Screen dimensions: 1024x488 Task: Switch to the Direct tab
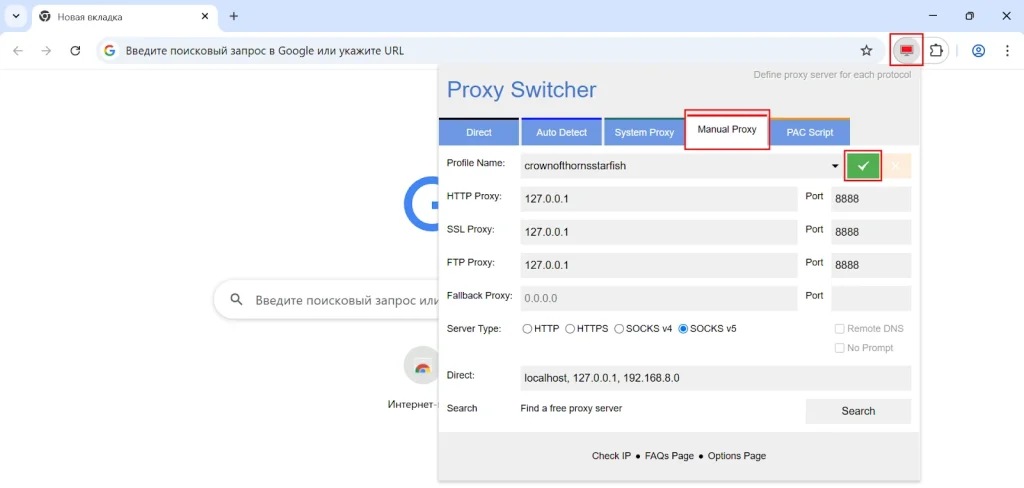tap(479, 132)
